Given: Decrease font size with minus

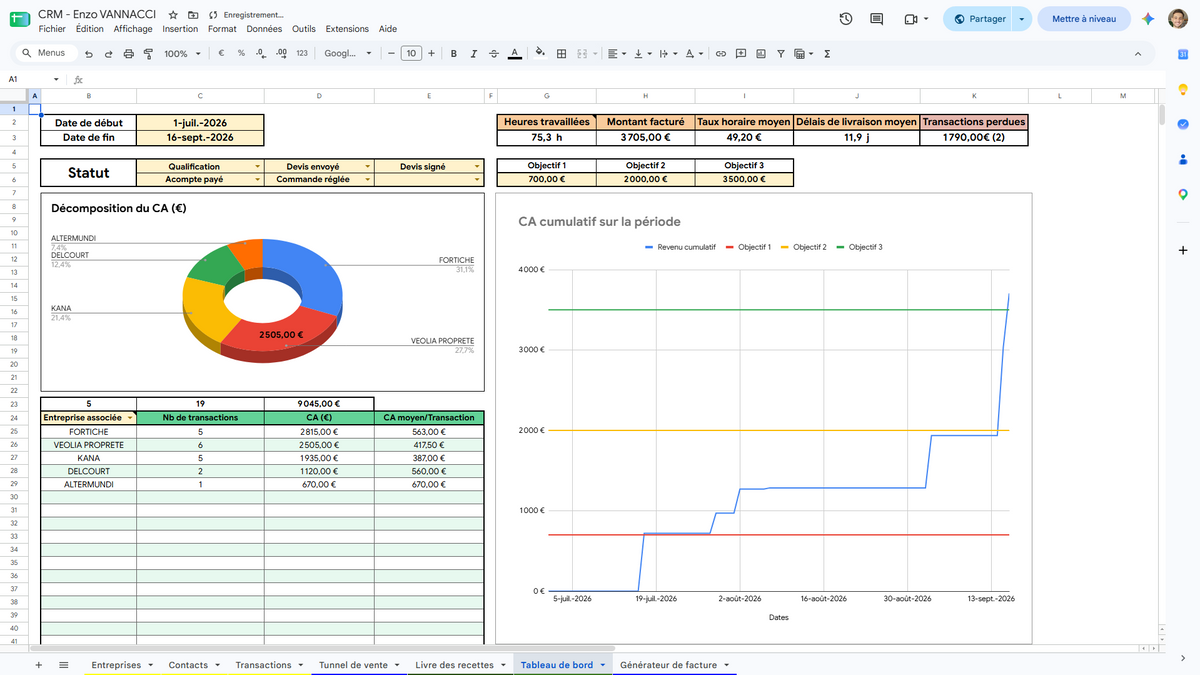Looking at the screenshot, I should [x=391, y=54].
